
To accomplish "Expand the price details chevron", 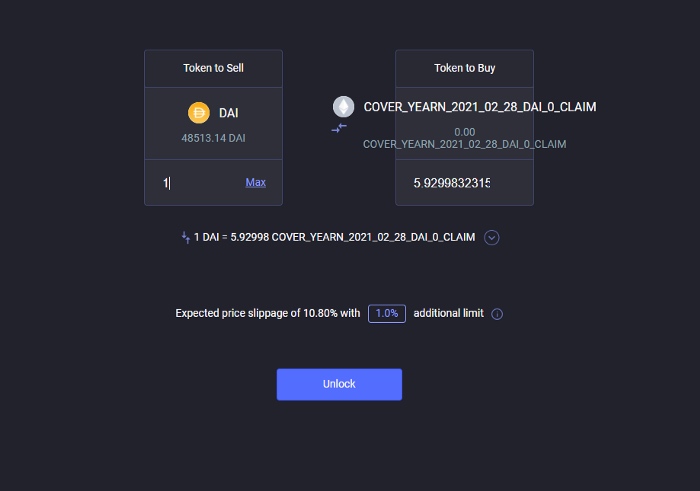I will [492, 237].
